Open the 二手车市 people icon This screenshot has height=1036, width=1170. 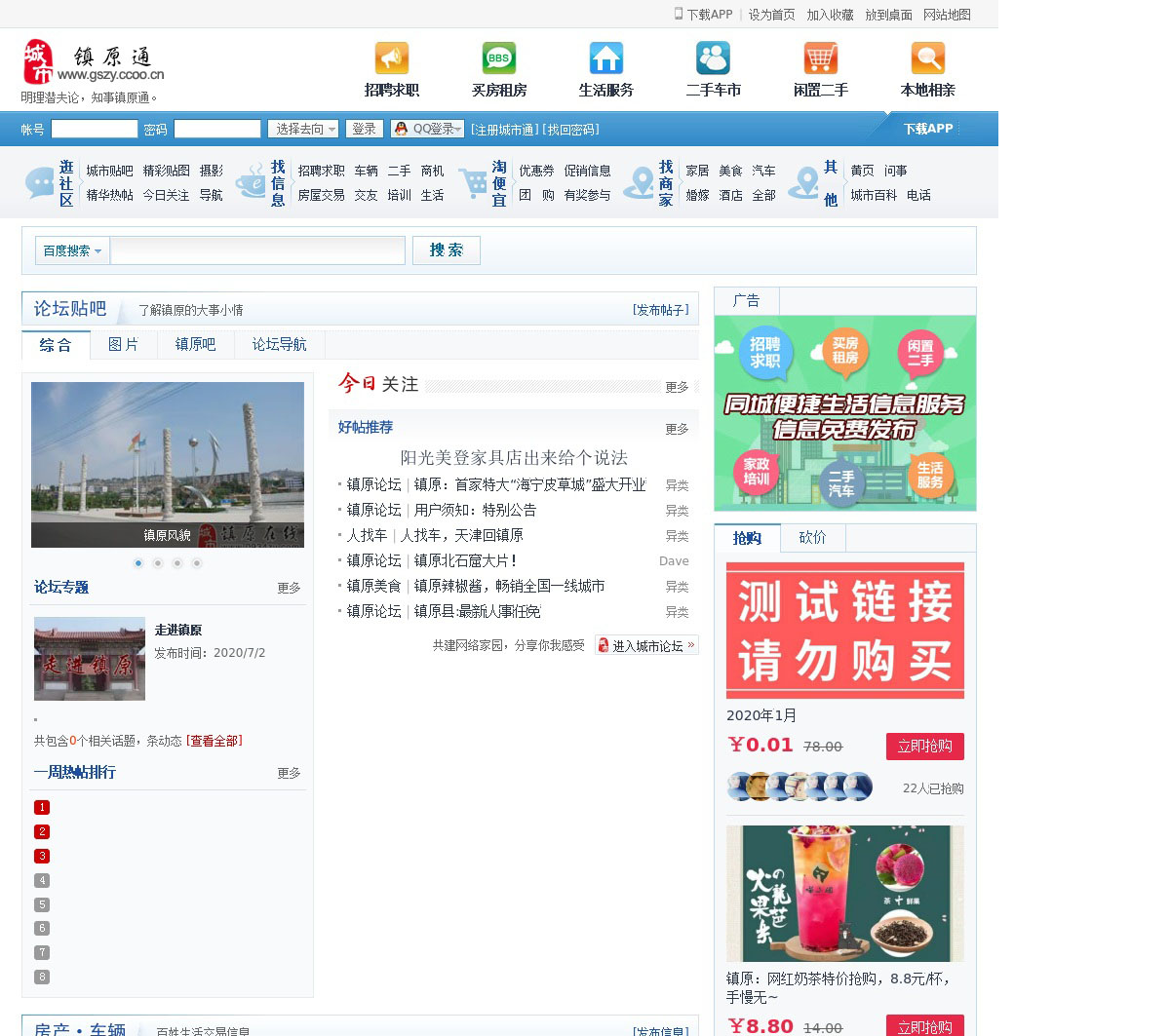coord(714,58)
